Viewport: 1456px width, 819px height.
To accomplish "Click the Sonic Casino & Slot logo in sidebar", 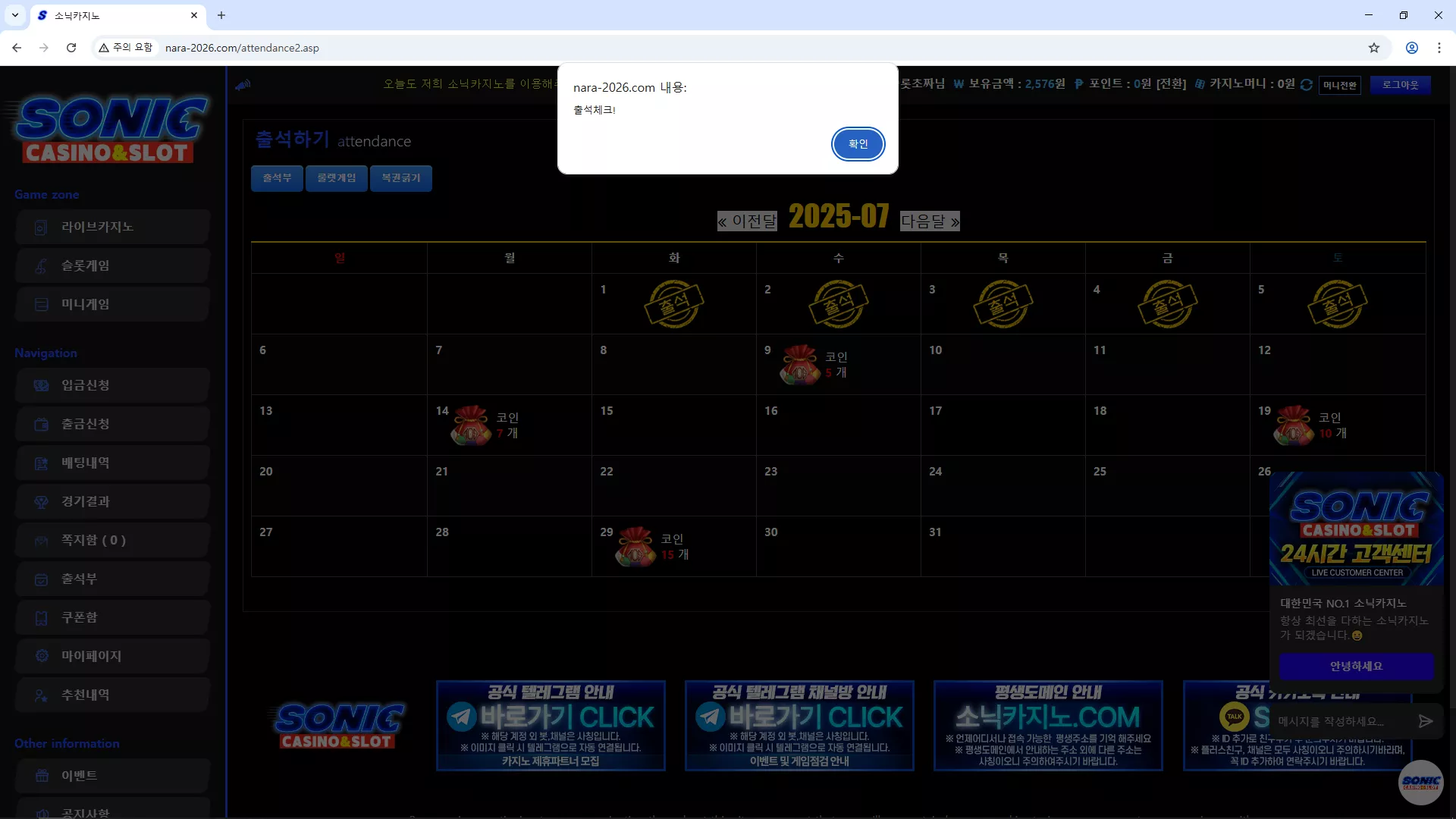I will (111, 129).
